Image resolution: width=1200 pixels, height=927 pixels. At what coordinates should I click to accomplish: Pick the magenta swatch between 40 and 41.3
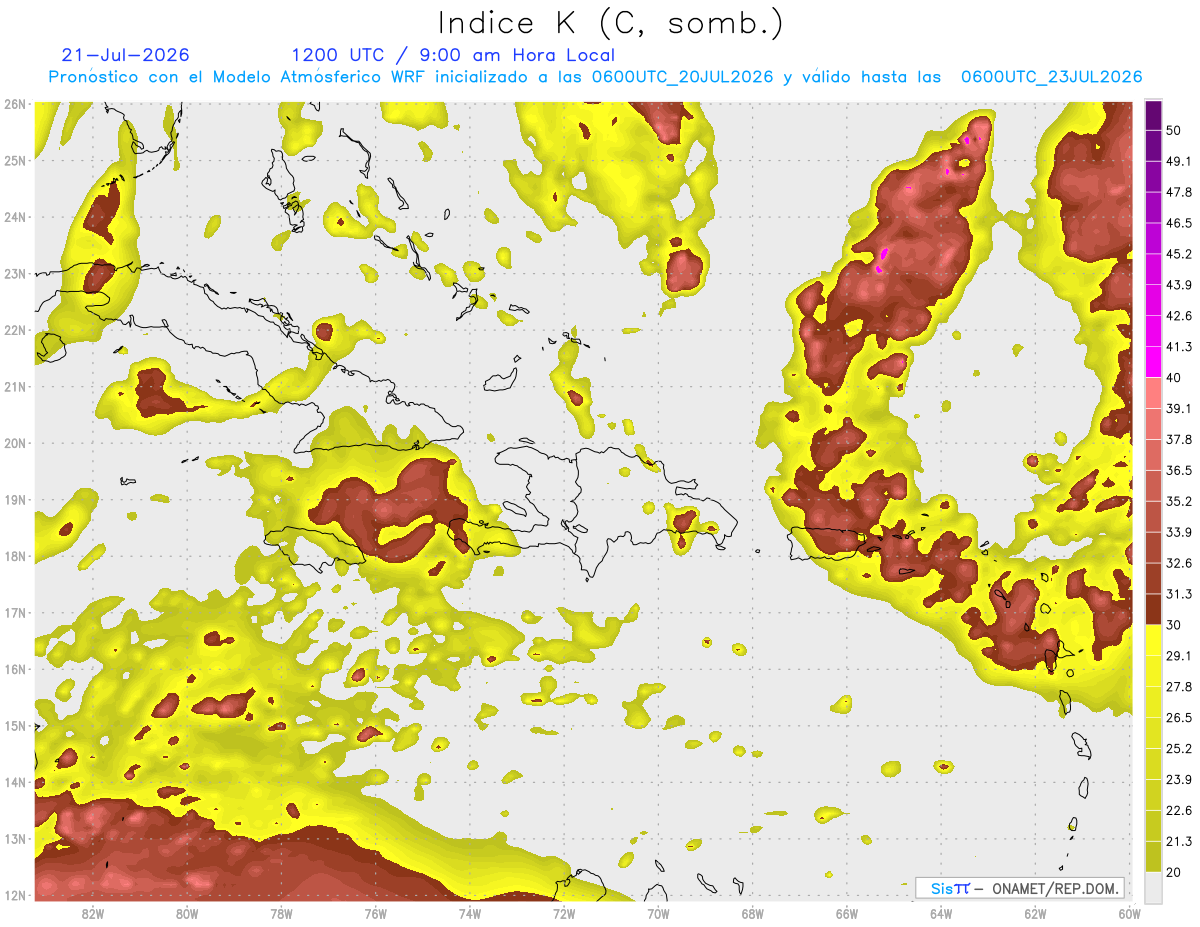[x=1153, y=362]
